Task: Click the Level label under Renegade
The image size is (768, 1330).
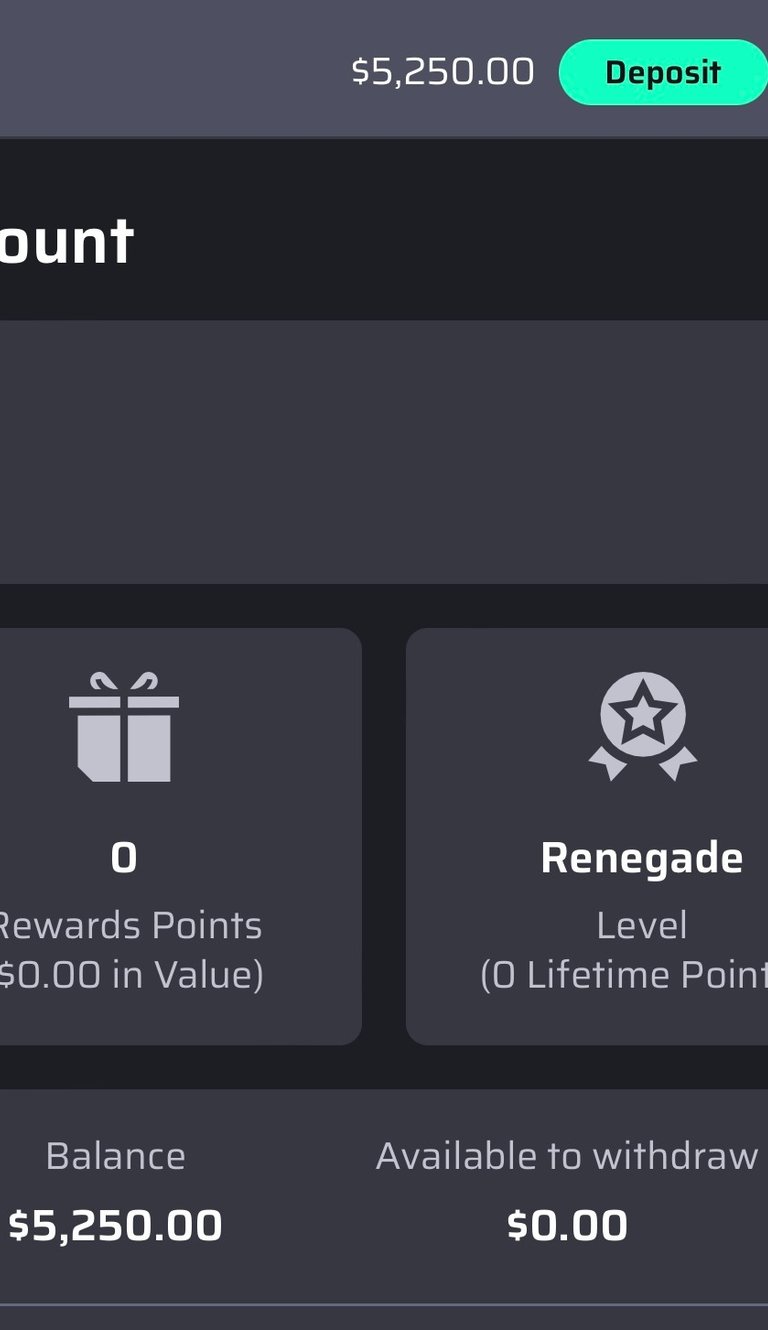Action: click(642, 925)
